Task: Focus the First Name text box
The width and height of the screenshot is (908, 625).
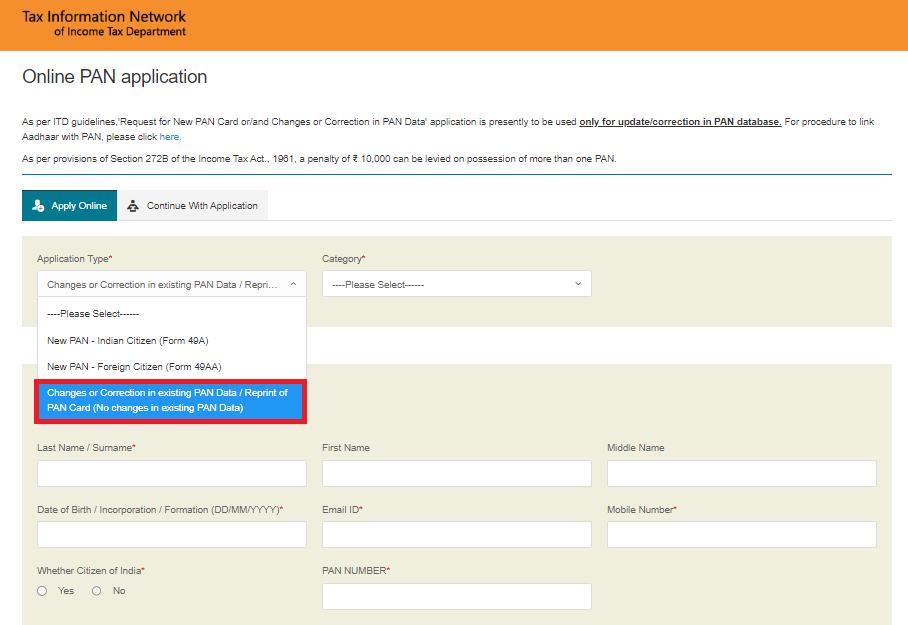Action: pos(456,473)
